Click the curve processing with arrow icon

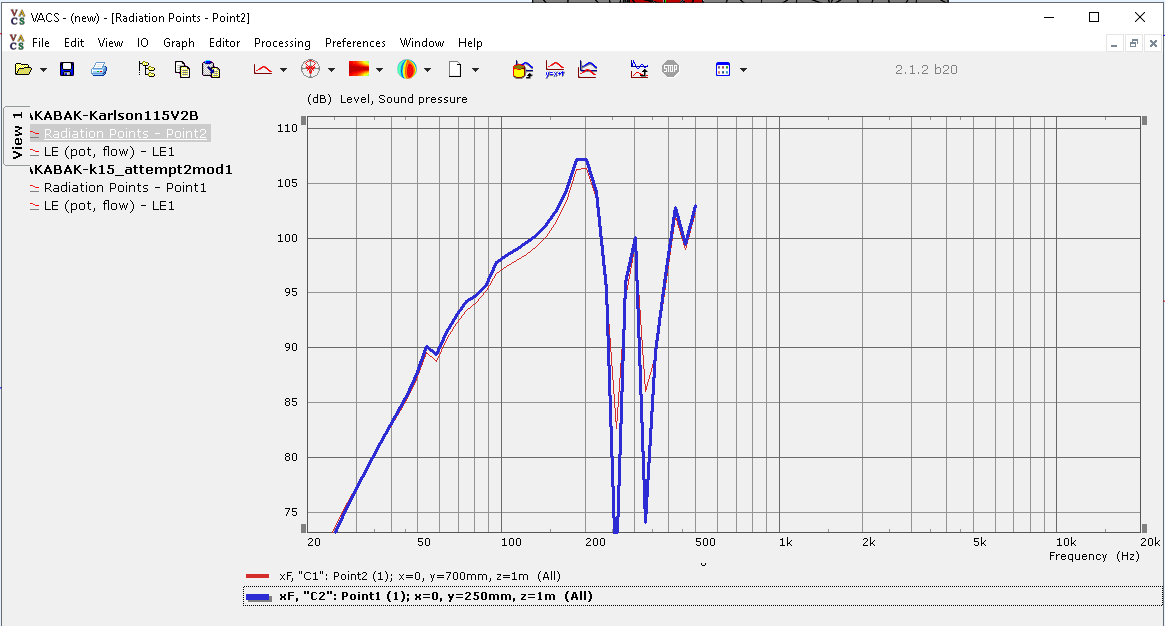click(x=639, y=69)
